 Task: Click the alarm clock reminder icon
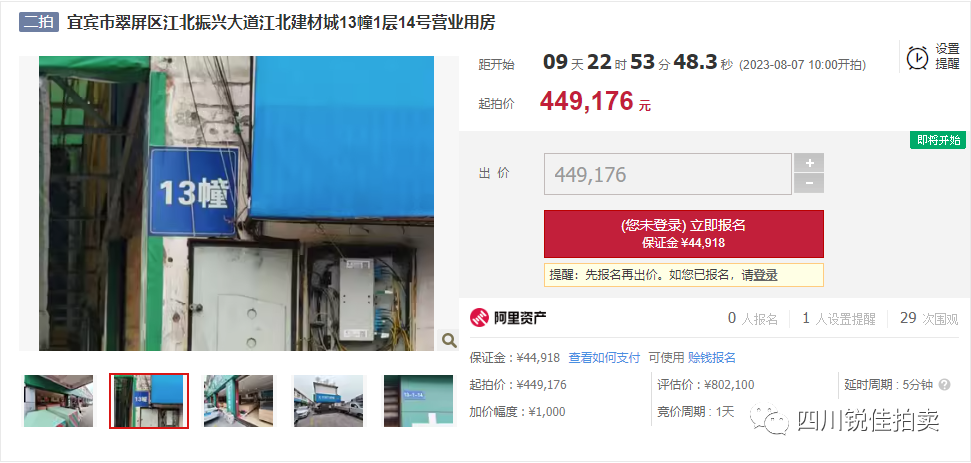tap(917, 58)
